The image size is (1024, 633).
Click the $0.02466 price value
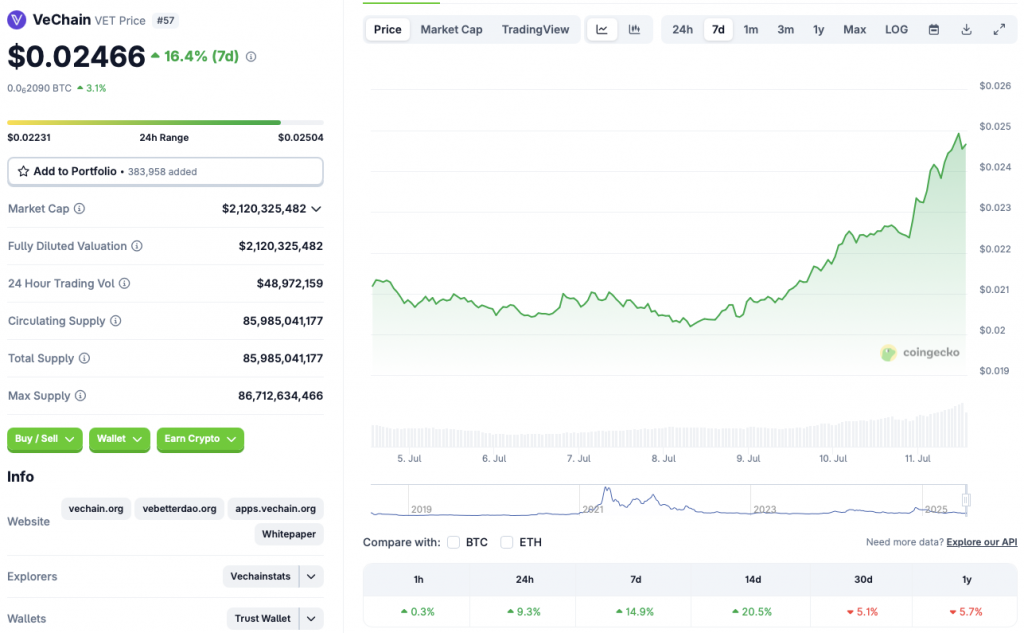click(76, 57)
